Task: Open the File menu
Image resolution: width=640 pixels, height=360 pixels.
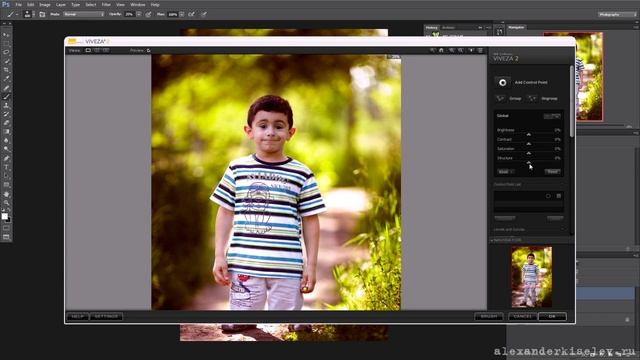Action: point(18,4)
